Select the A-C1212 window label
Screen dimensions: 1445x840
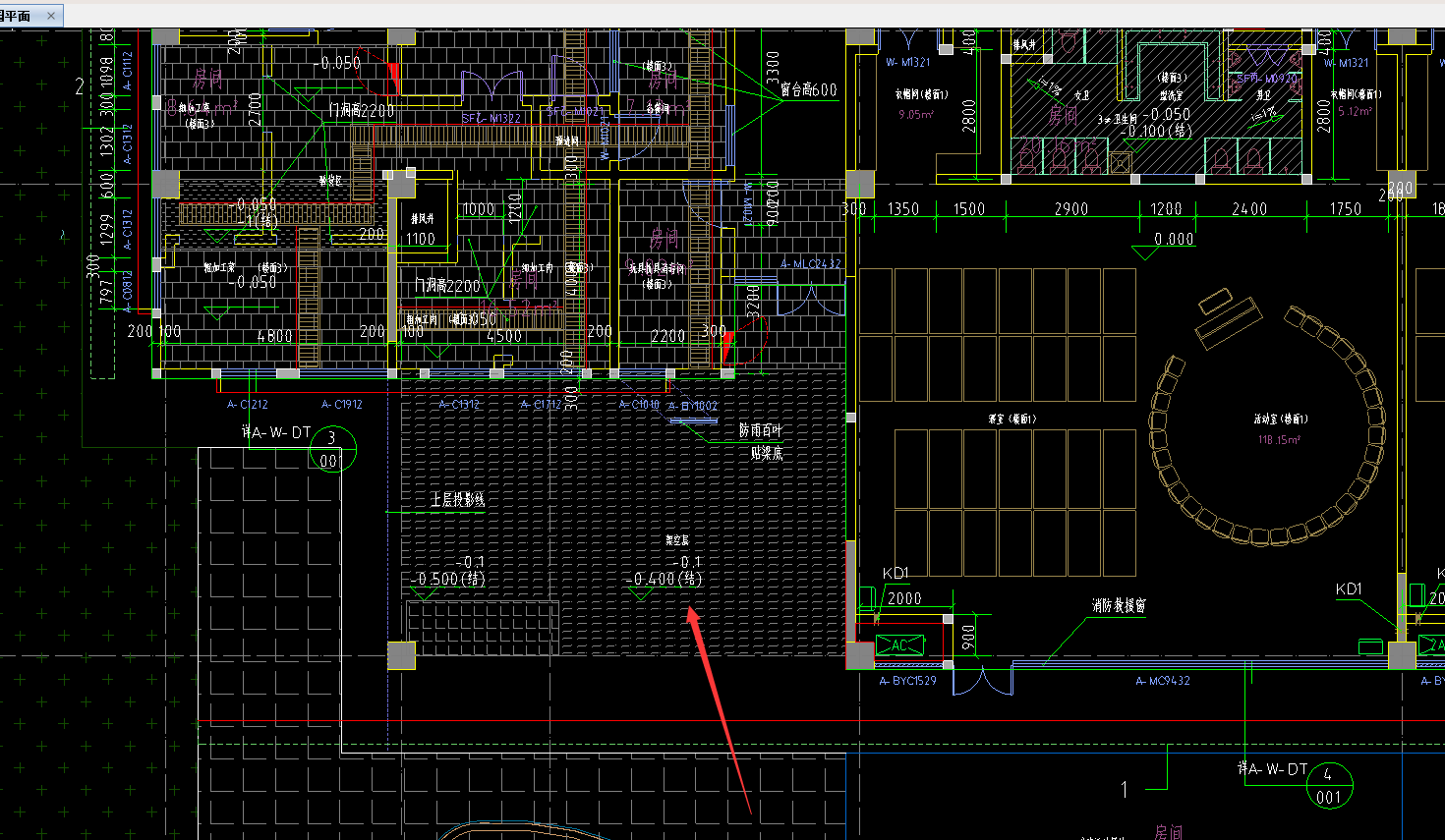tap(247, 404)
